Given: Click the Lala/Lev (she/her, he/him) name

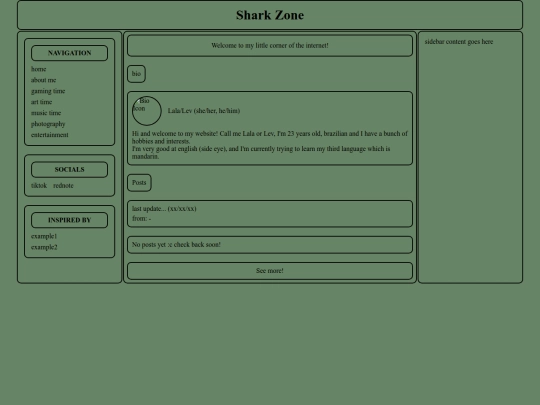Looking at the screenshot, I should click(x=204, y=111).
